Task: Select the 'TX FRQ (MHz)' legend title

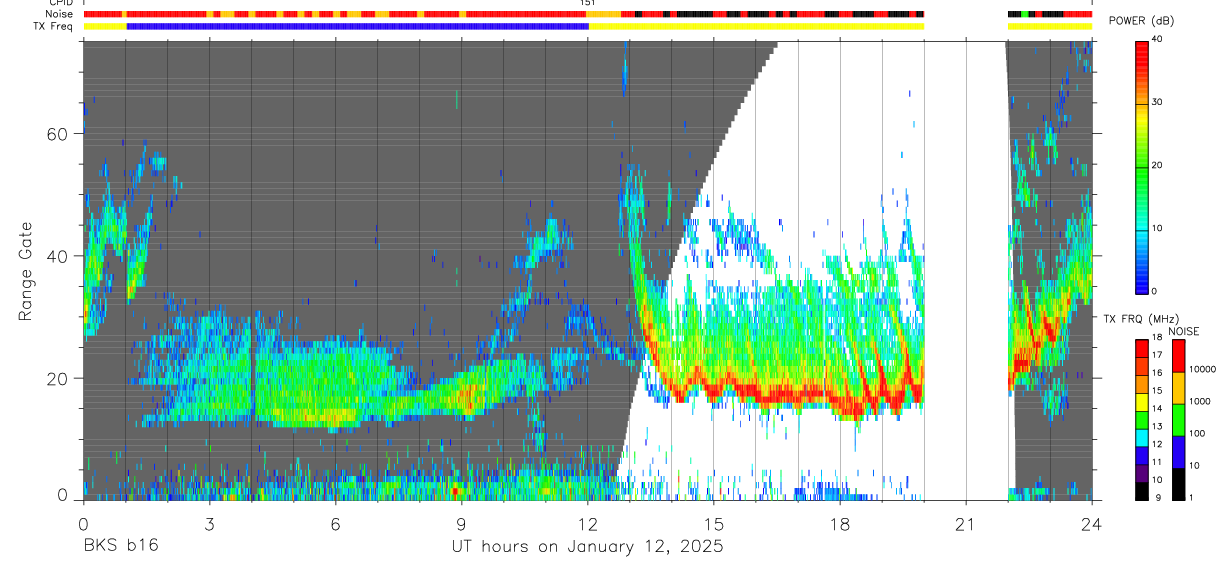Action: tap(1140, 319)
